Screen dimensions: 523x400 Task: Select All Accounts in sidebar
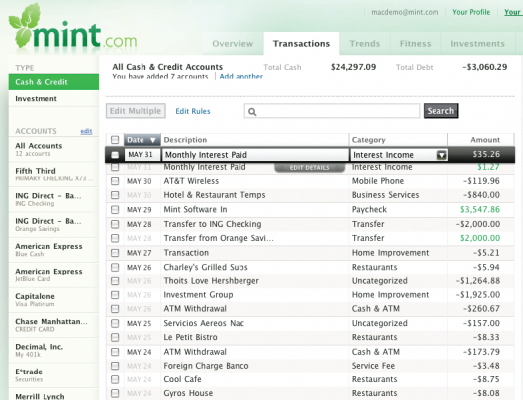54,149
